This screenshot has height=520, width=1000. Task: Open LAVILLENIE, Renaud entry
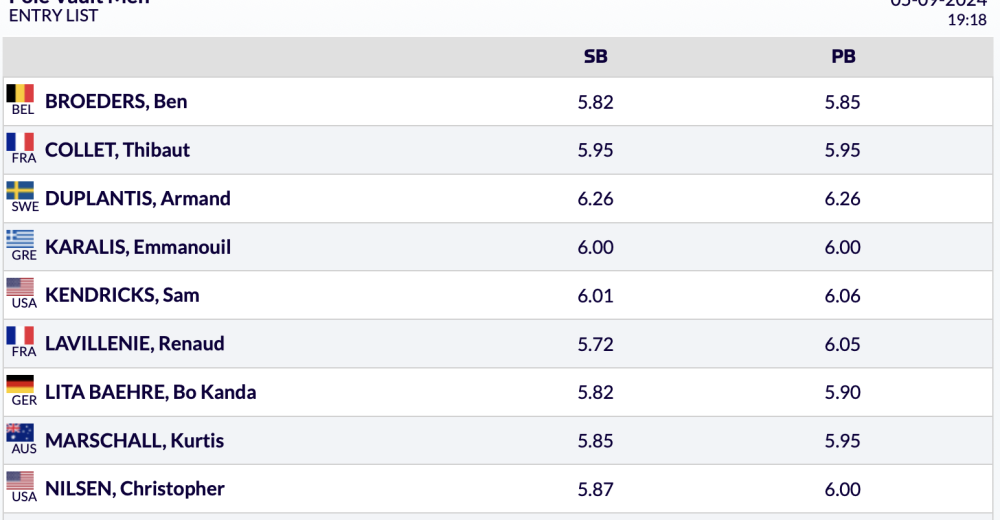tap(135, 344)
